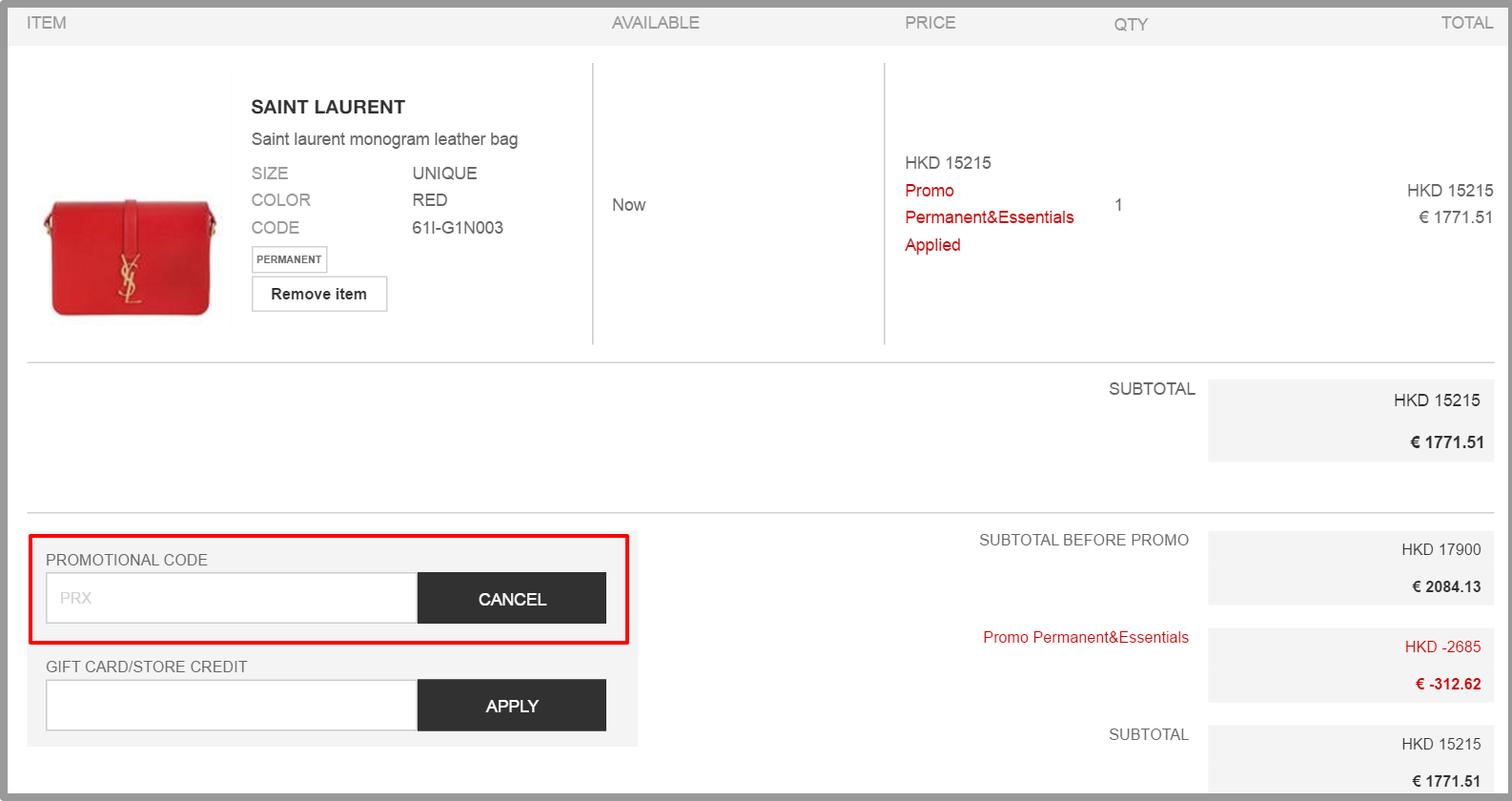The image size is (1512, 801).
Task: Click the 'Now' availability text
Action: [629, 205]
